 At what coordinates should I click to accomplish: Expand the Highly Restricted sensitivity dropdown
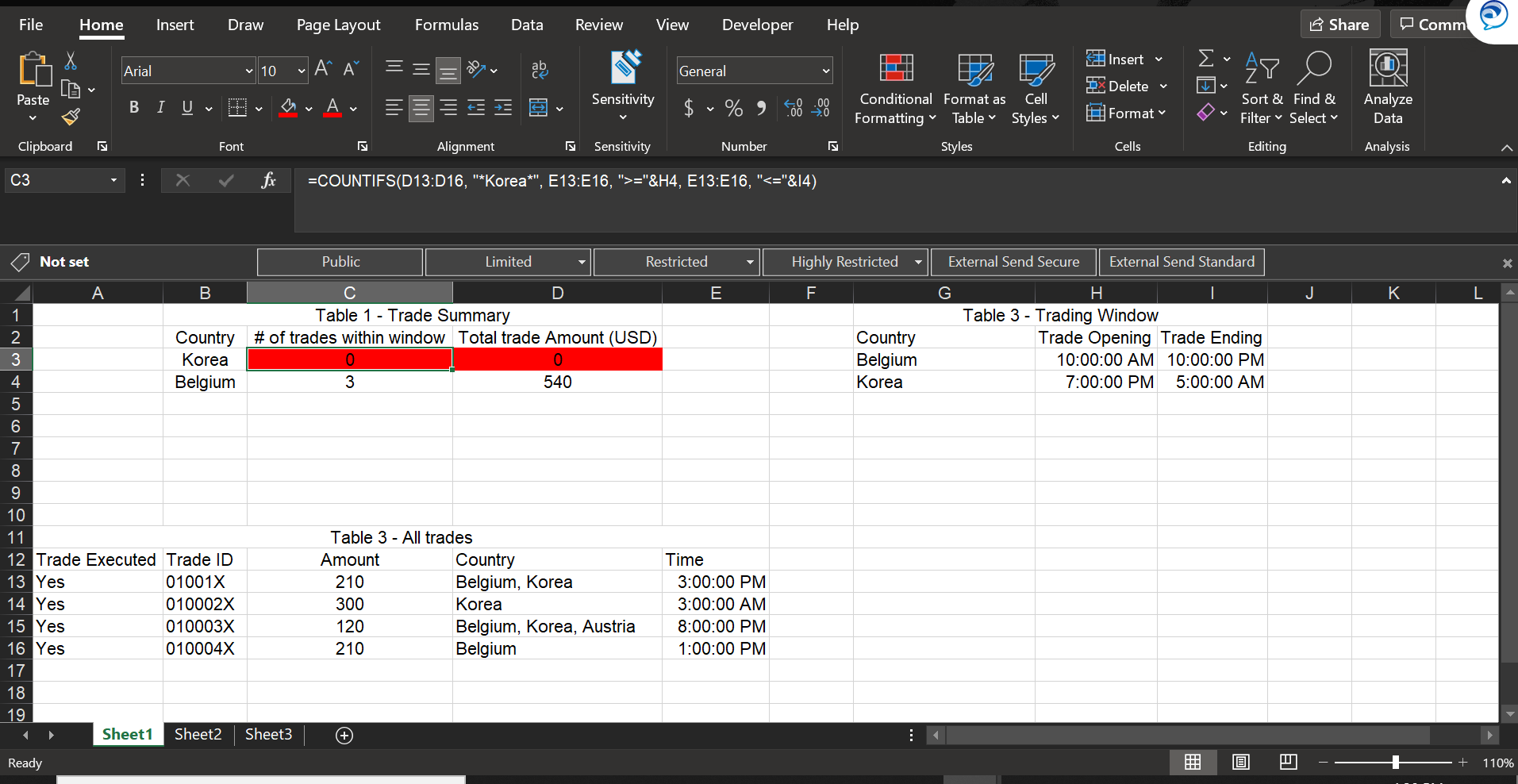pos(918,262)
